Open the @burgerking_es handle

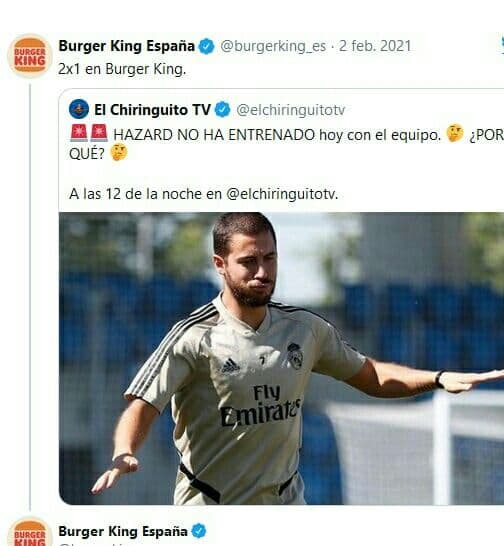[x=273, y=46]
